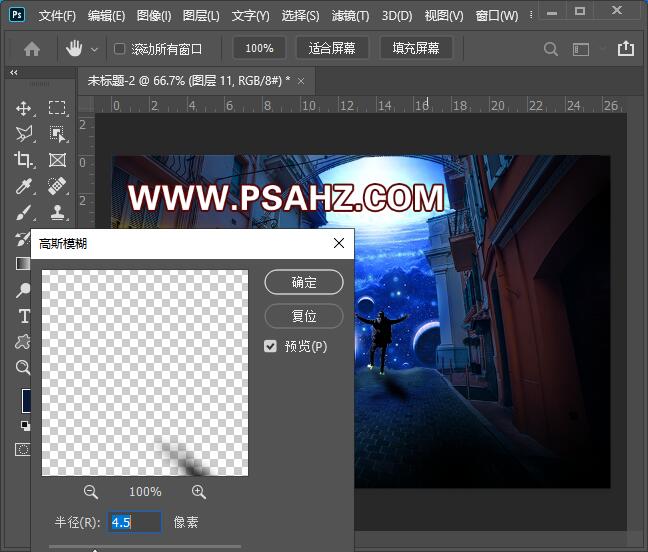Open the Search magnifier icon

(x=550, y=49)
